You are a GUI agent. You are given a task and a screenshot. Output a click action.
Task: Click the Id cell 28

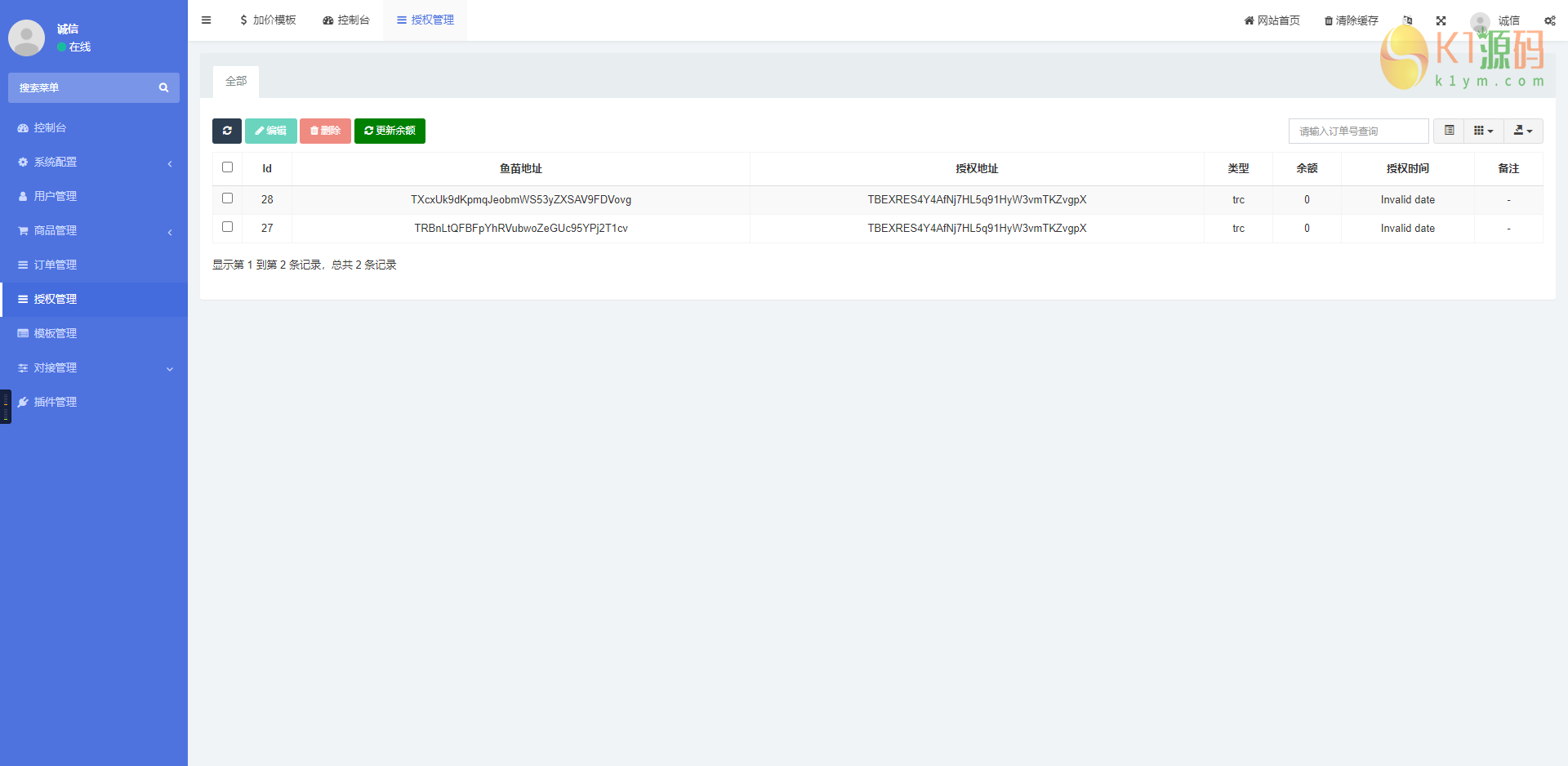267,200
